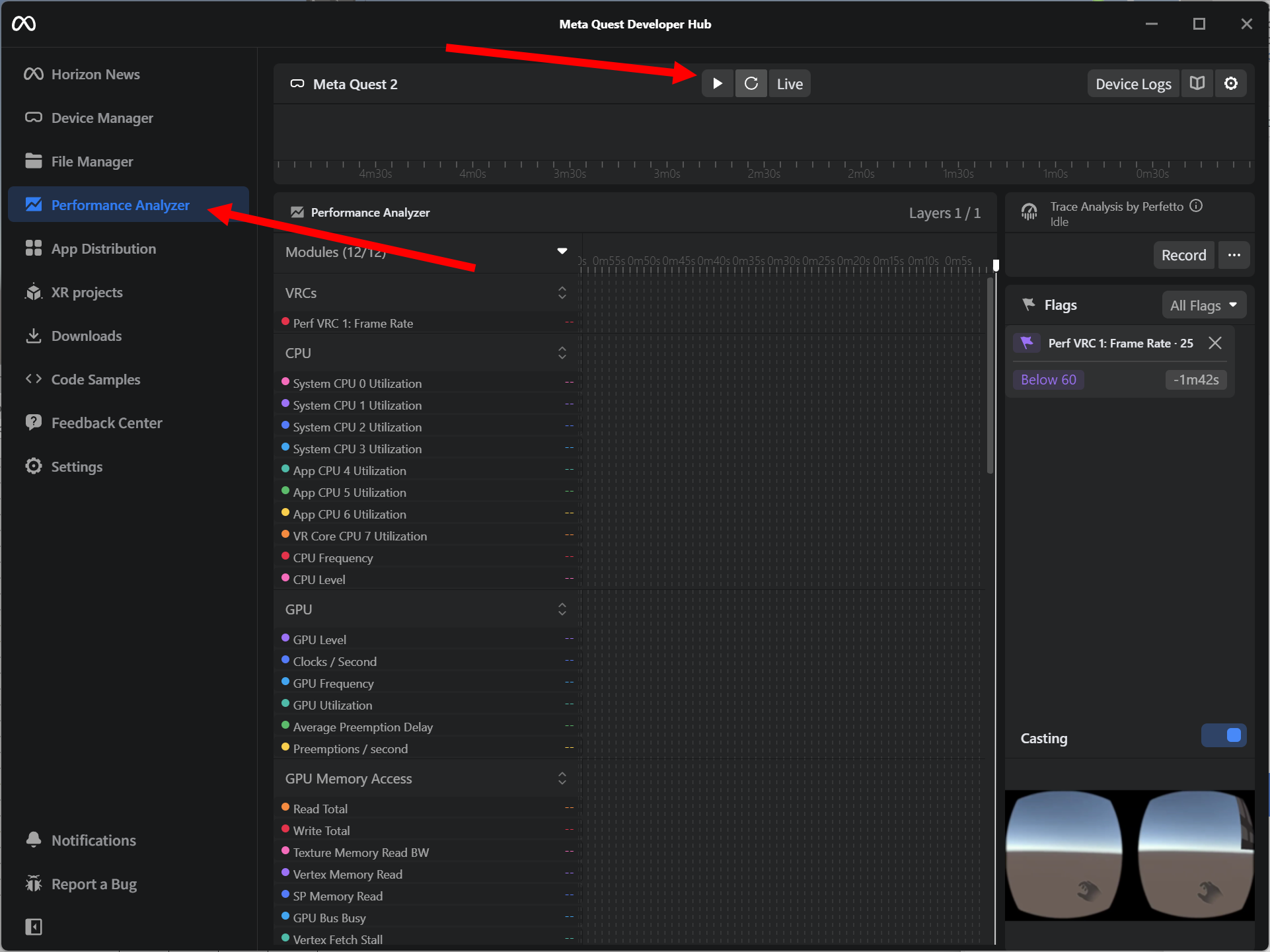Open App Distribution
The height and width of the screenshot is (952, 1270).
coord(130,248)
